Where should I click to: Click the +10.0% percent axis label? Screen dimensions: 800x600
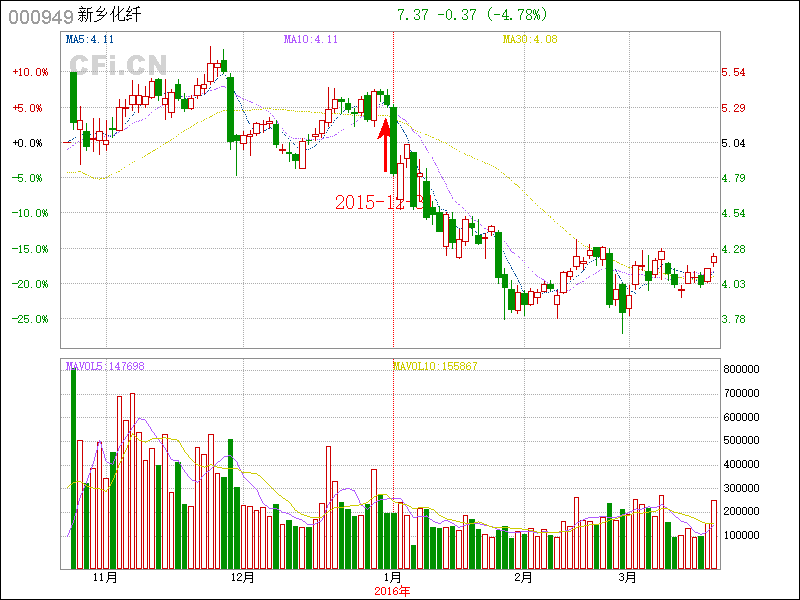(29, 73)
